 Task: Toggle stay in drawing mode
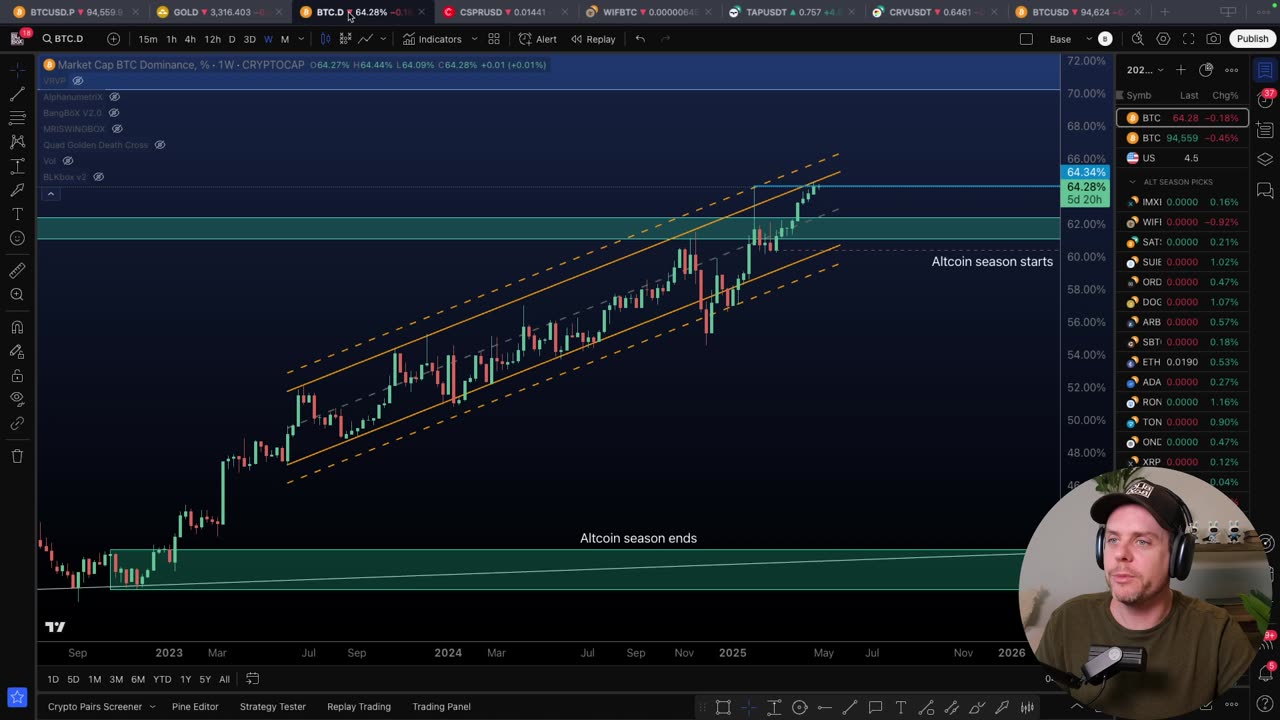point(17,352)
